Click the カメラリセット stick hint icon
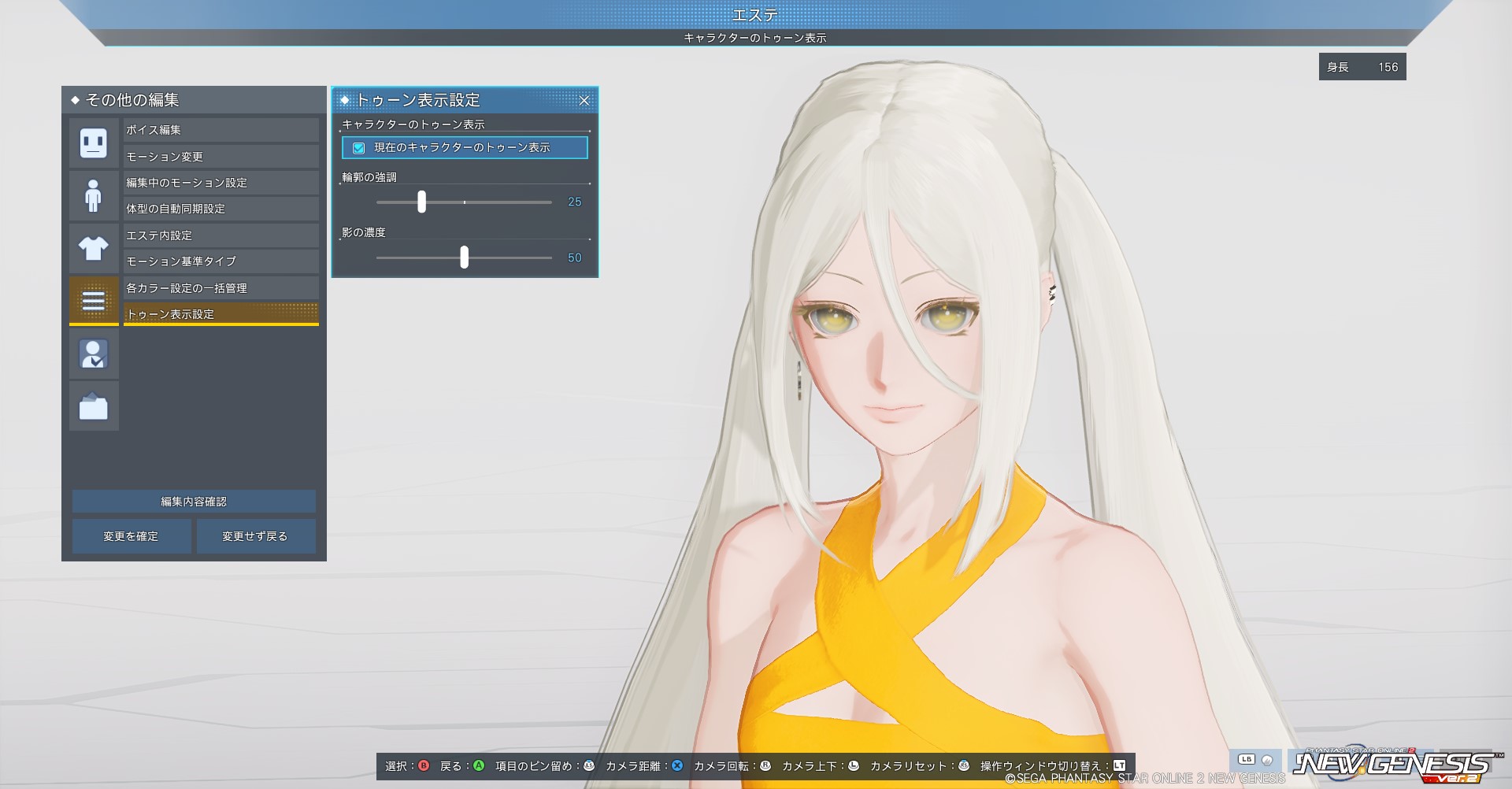Image resolution: width=1512 pixels, height=789 pixels. point(963,765)
